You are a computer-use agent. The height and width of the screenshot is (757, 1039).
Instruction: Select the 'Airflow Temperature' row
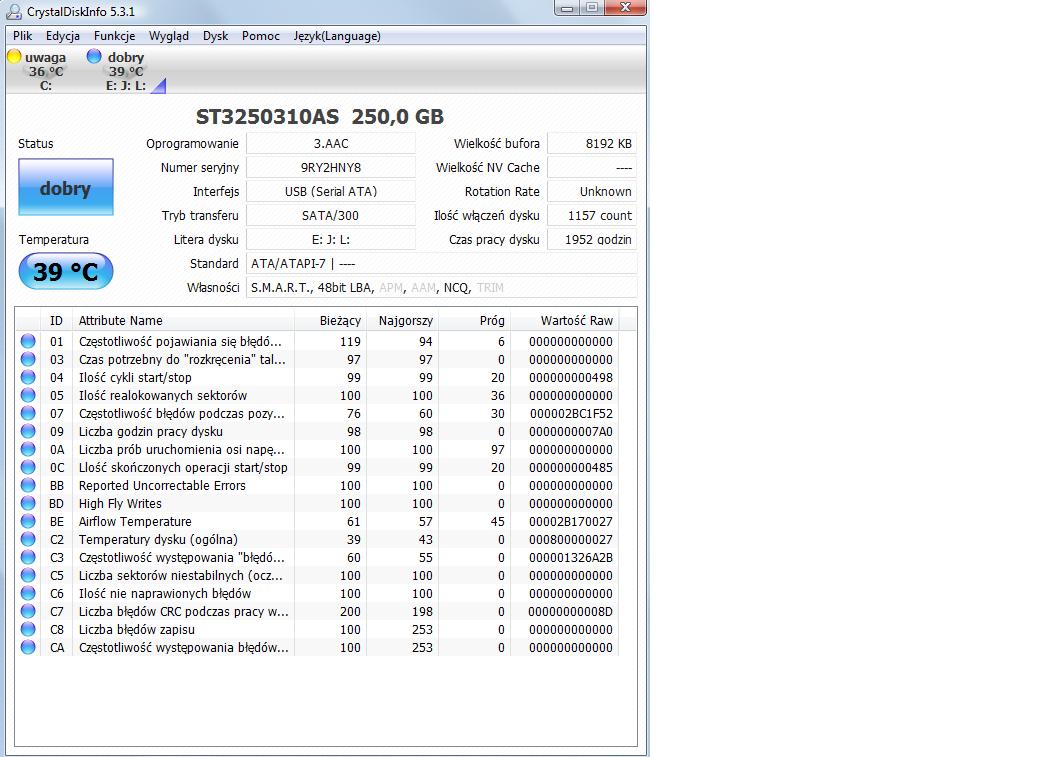pos(317,521)
